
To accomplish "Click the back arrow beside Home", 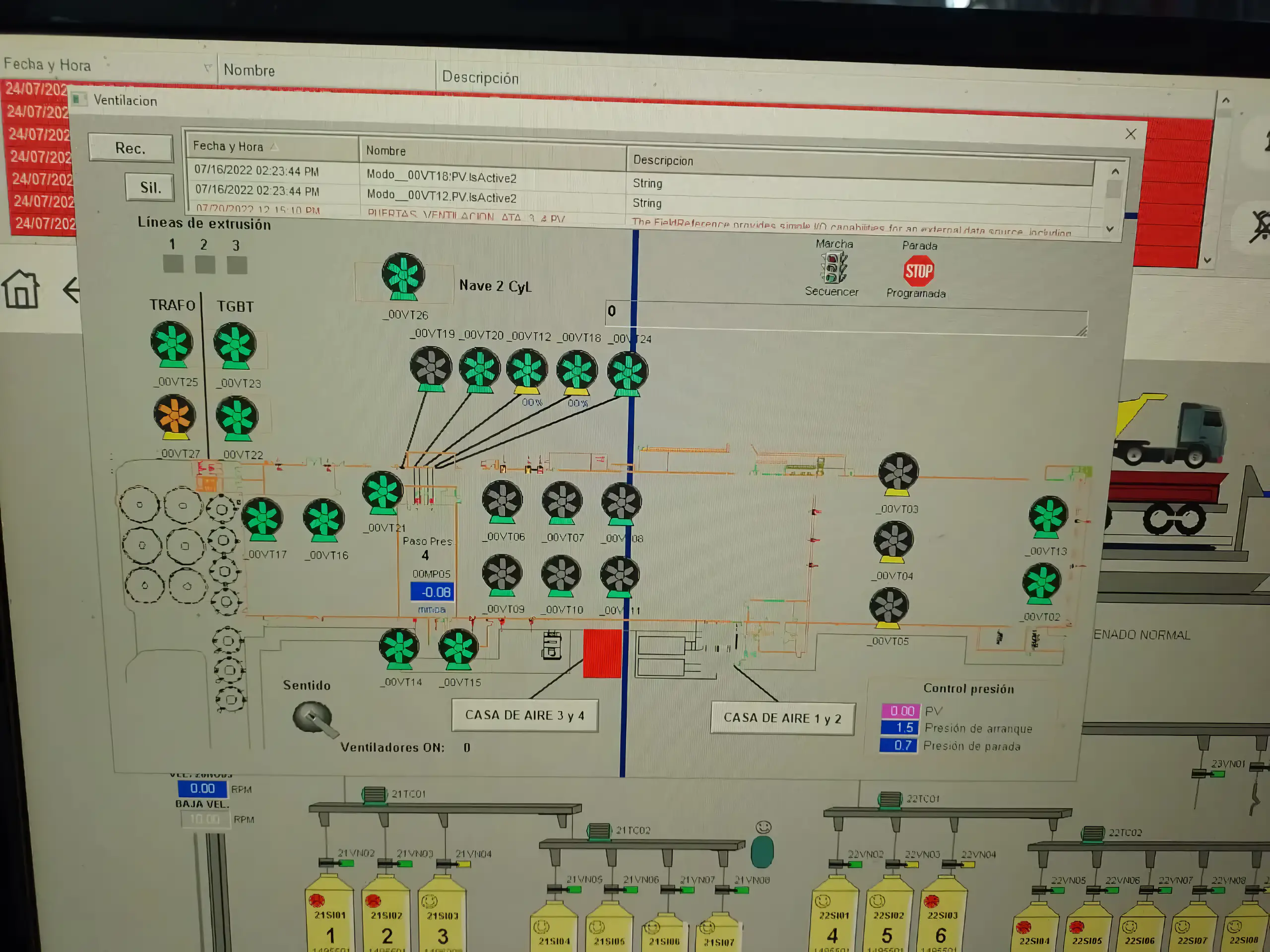I will coord(72,290).
